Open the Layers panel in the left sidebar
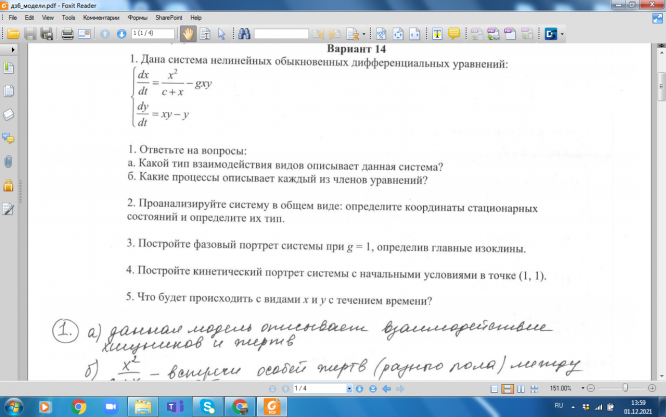666x417 pixels. 8,114
